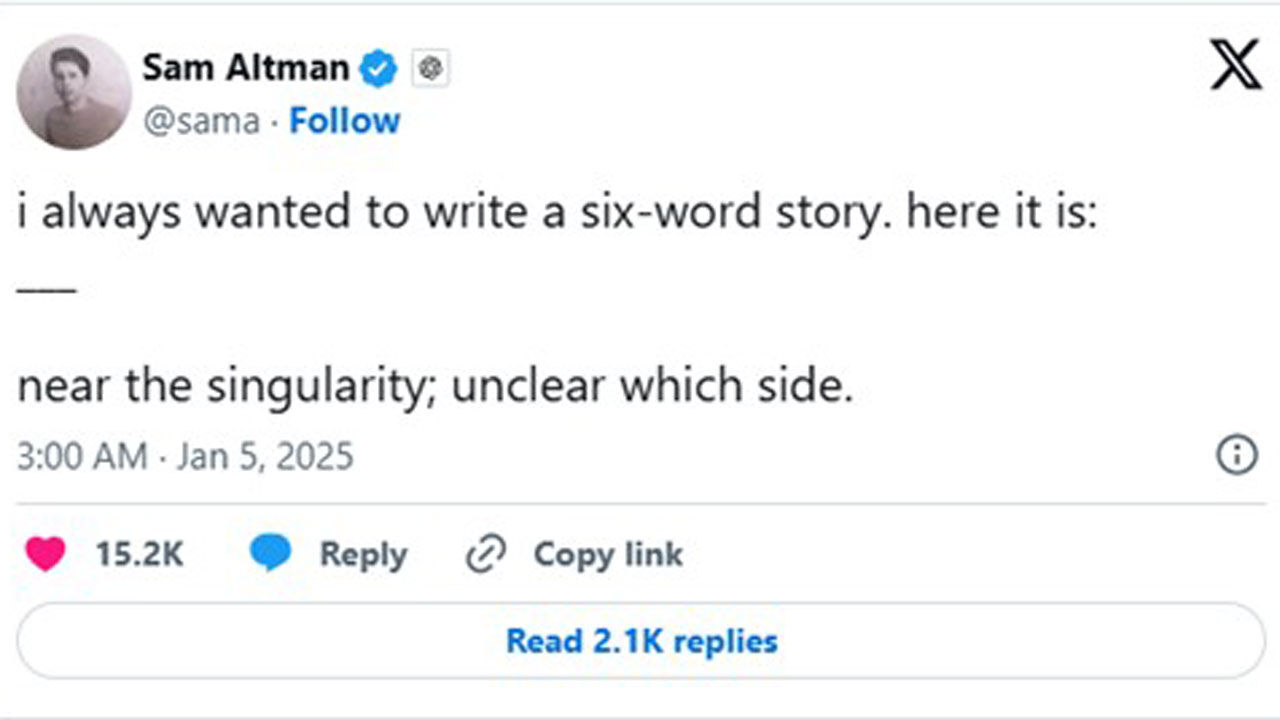
Task: Click the "near the singularity" story line
Action: pyautogui.click(x=435, y=386)
